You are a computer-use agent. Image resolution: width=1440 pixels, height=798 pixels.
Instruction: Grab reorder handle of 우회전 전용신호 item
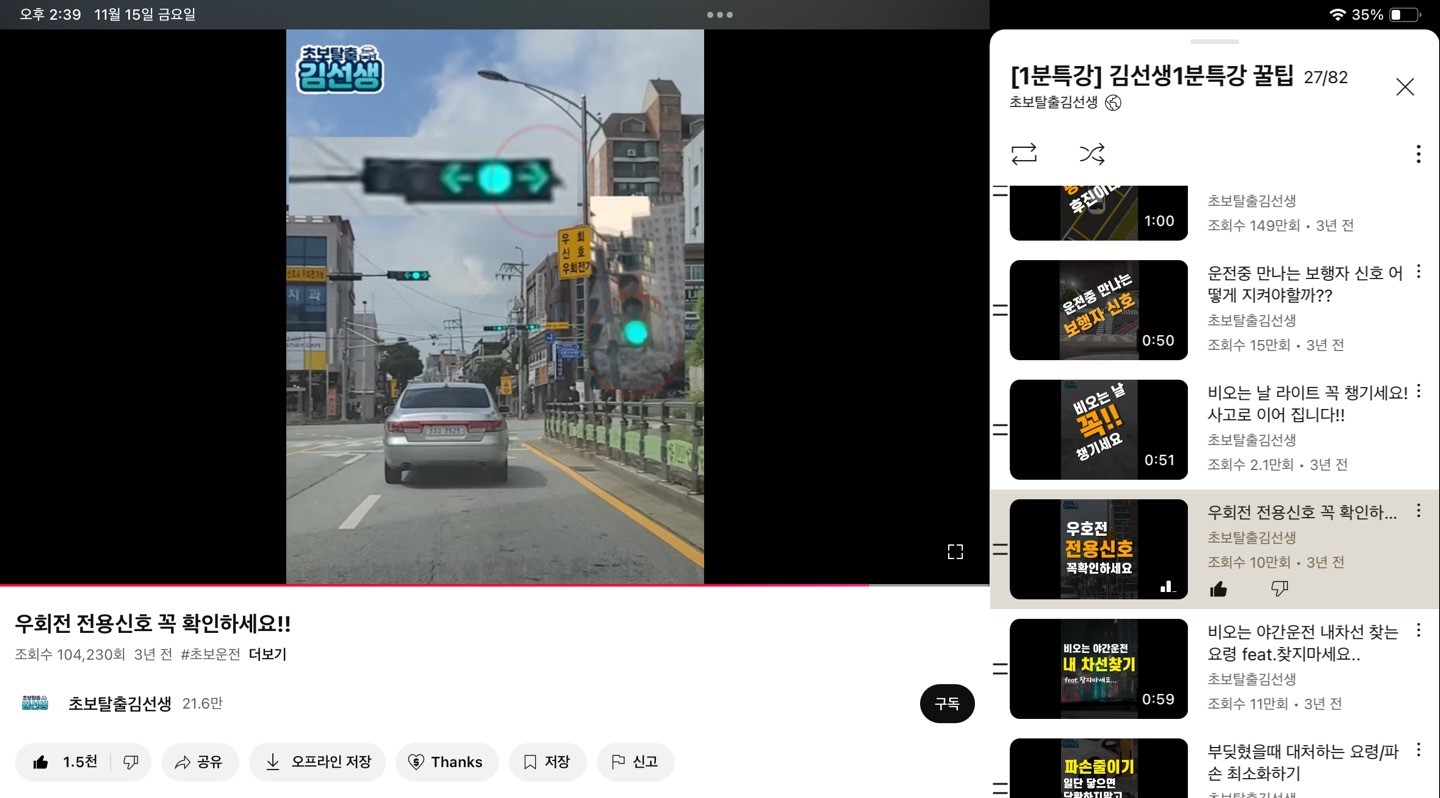pos(999,549)
